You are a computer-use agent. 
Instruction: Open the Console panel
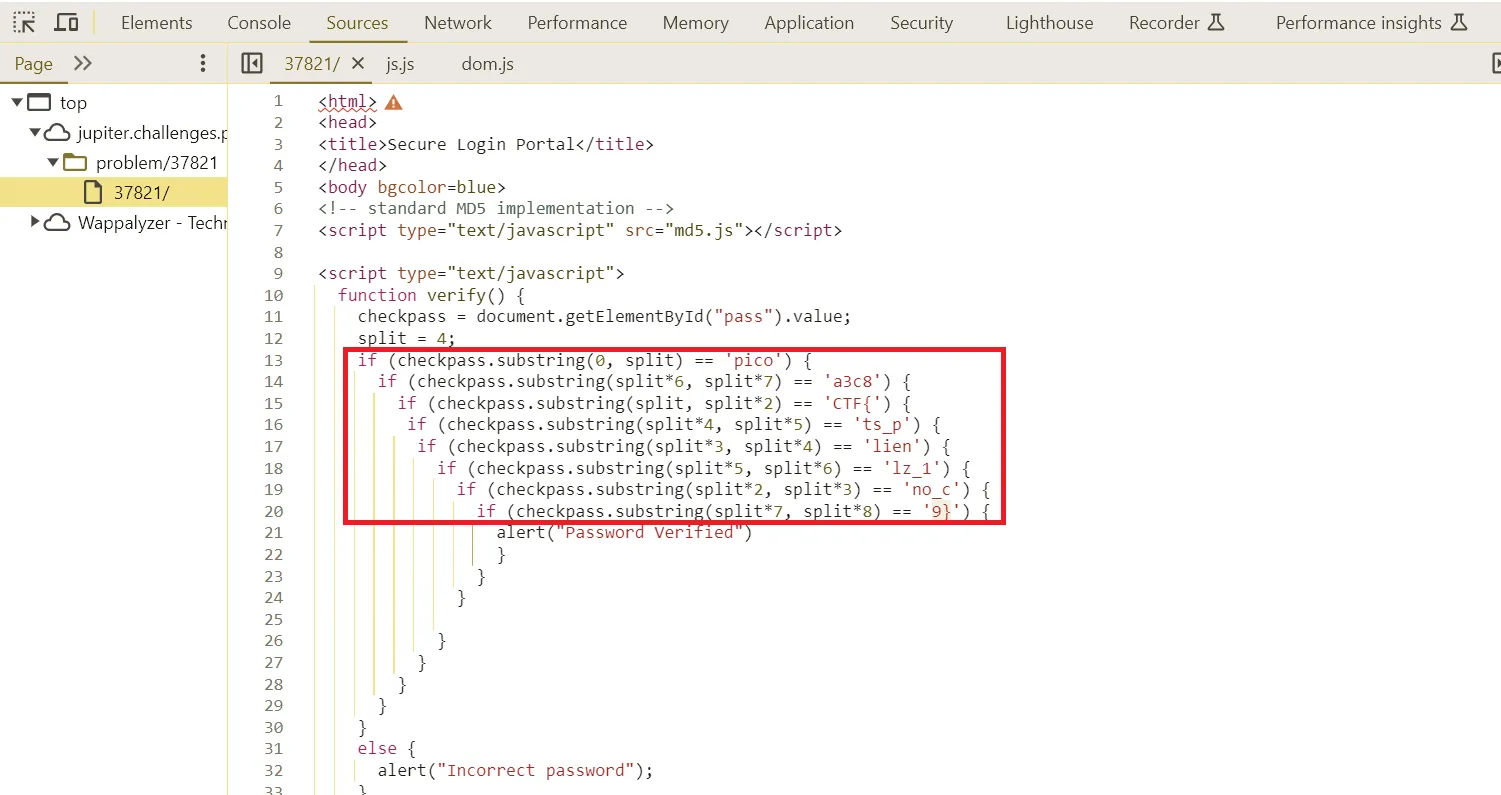(259, 22)
